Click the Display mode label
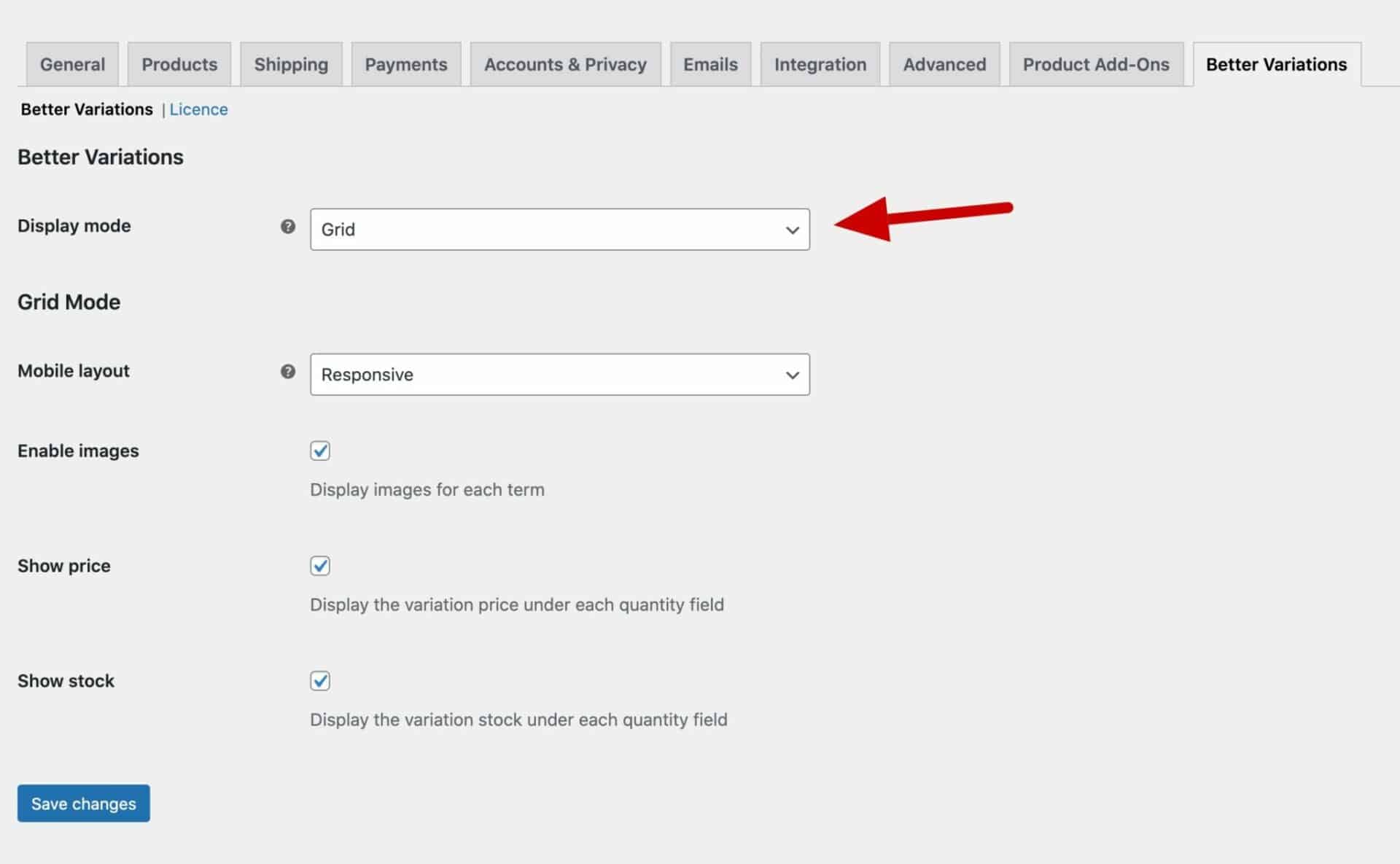 tap(74, 226)
